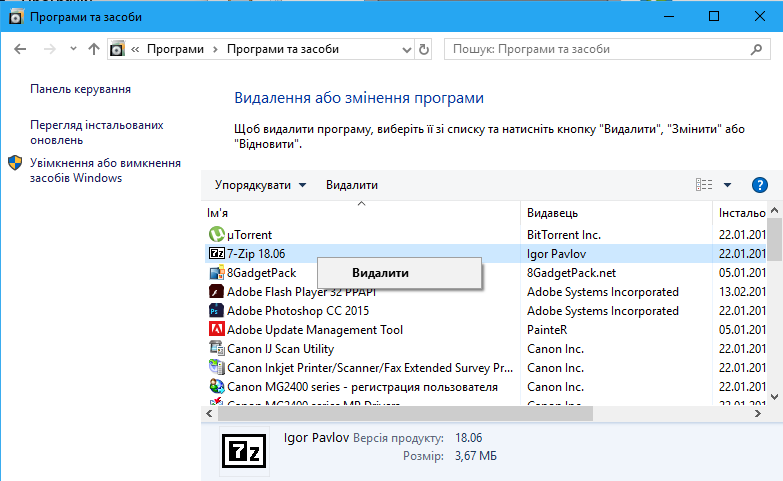
Task: Click the 7-Zip 18.06 name text
Action: pyautogui.click(x=256, y=254)
